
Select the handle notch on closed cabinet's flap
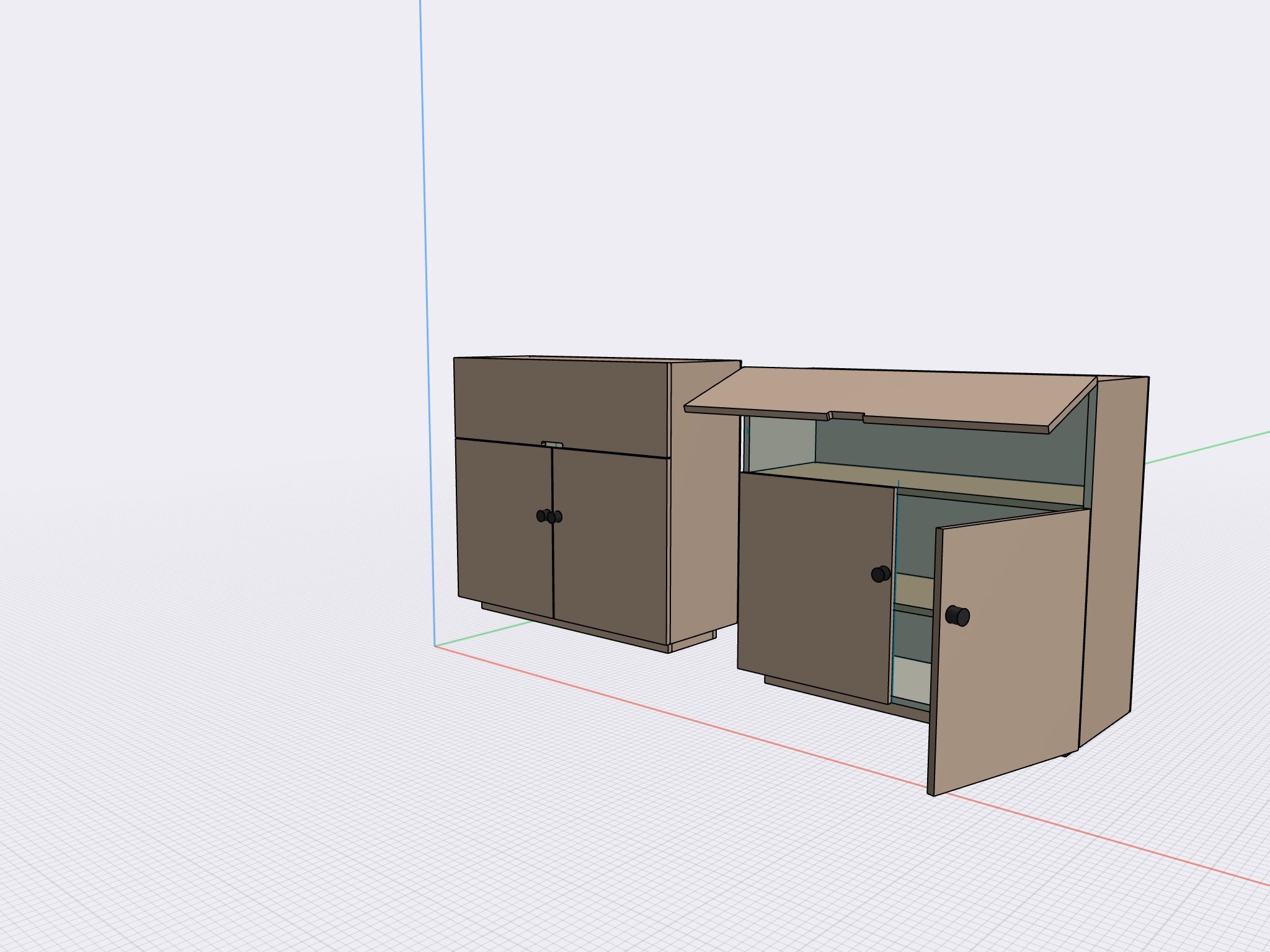(x=552, y=444)
